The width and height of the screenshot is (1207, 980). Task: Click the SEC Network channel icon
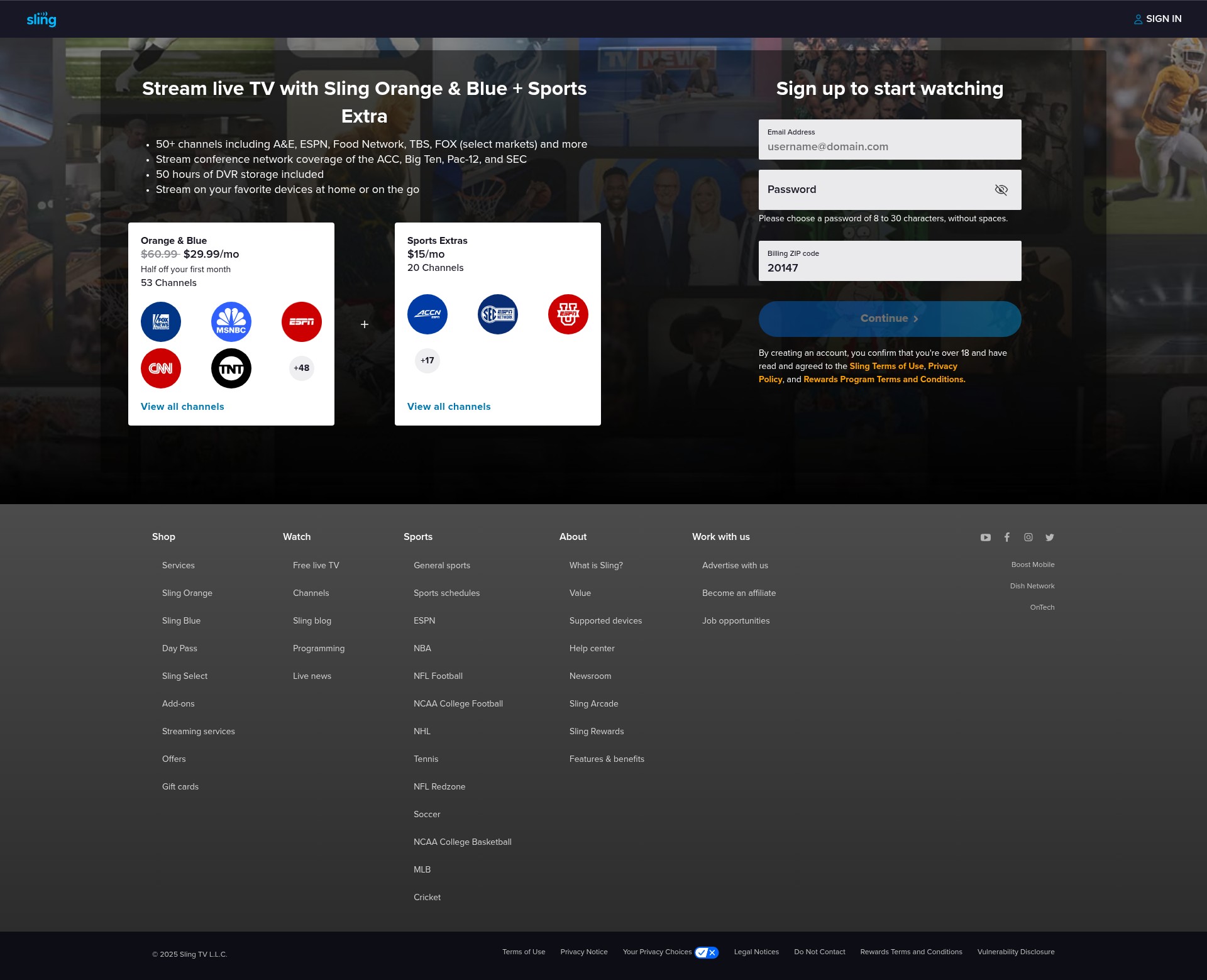[x=498, y=314]
